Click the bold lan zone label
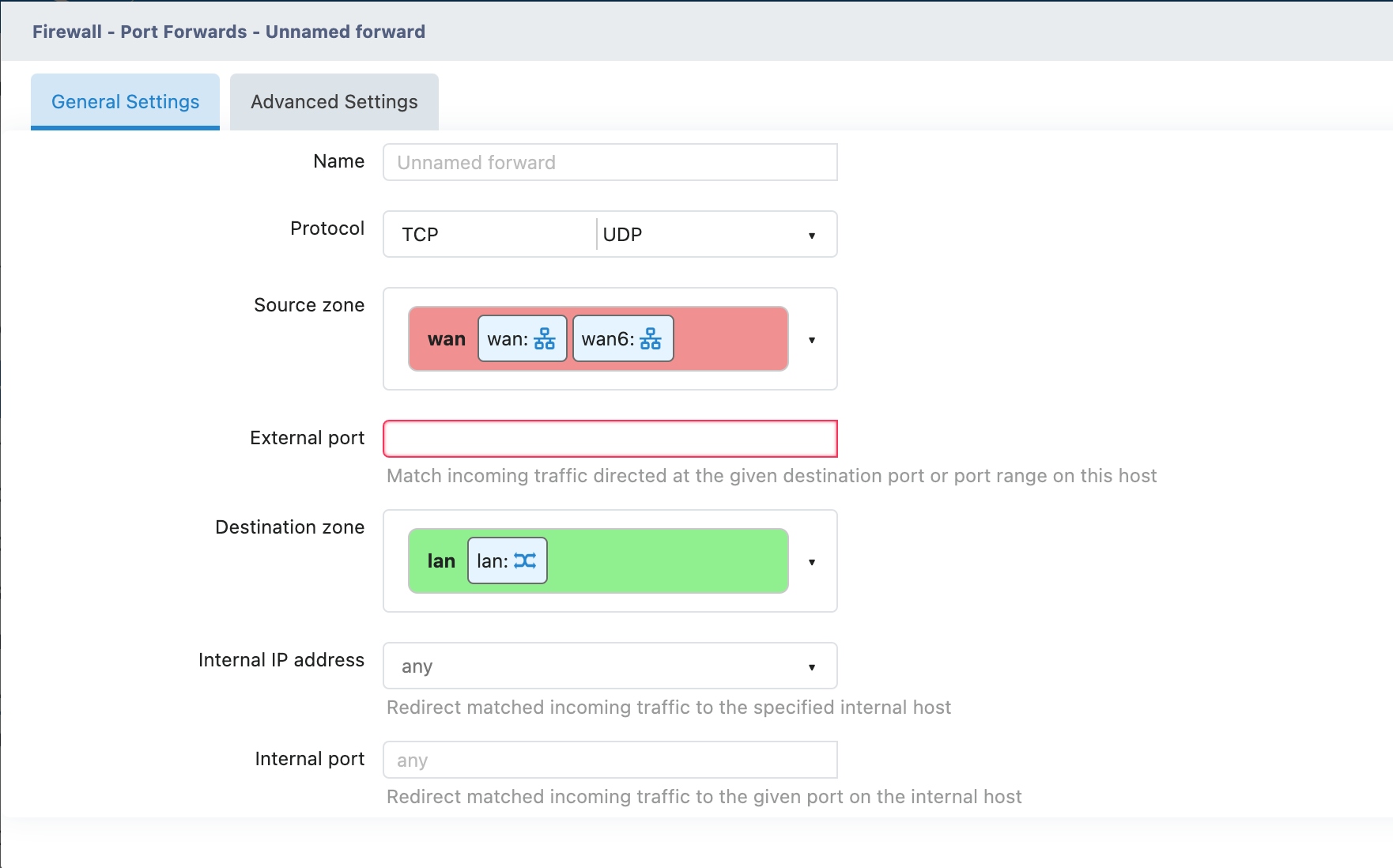1393x868 pixels. (441, 561)
